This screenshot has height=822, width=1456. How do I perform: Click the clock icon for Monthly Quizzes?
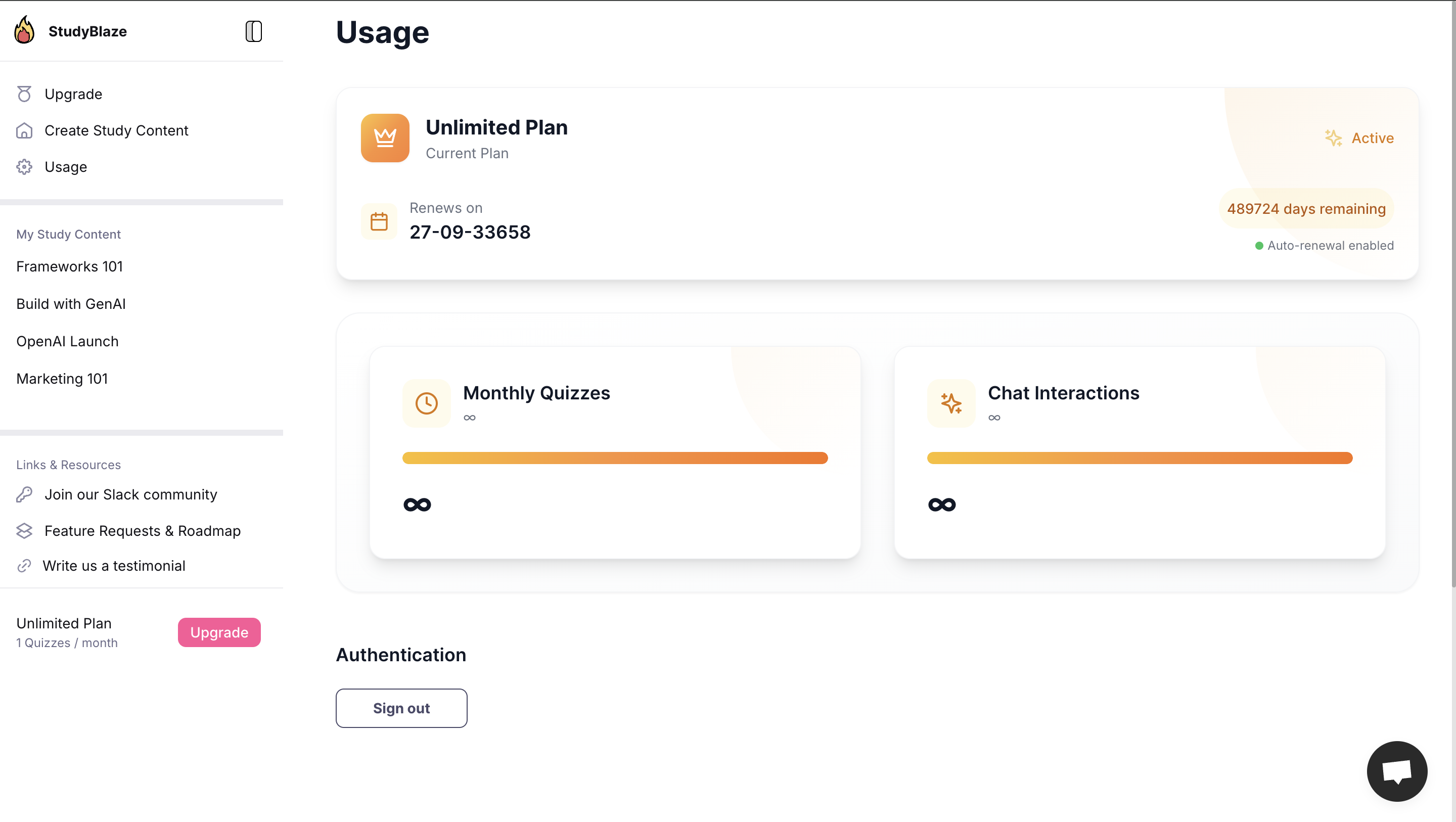(x=426, y=403)
